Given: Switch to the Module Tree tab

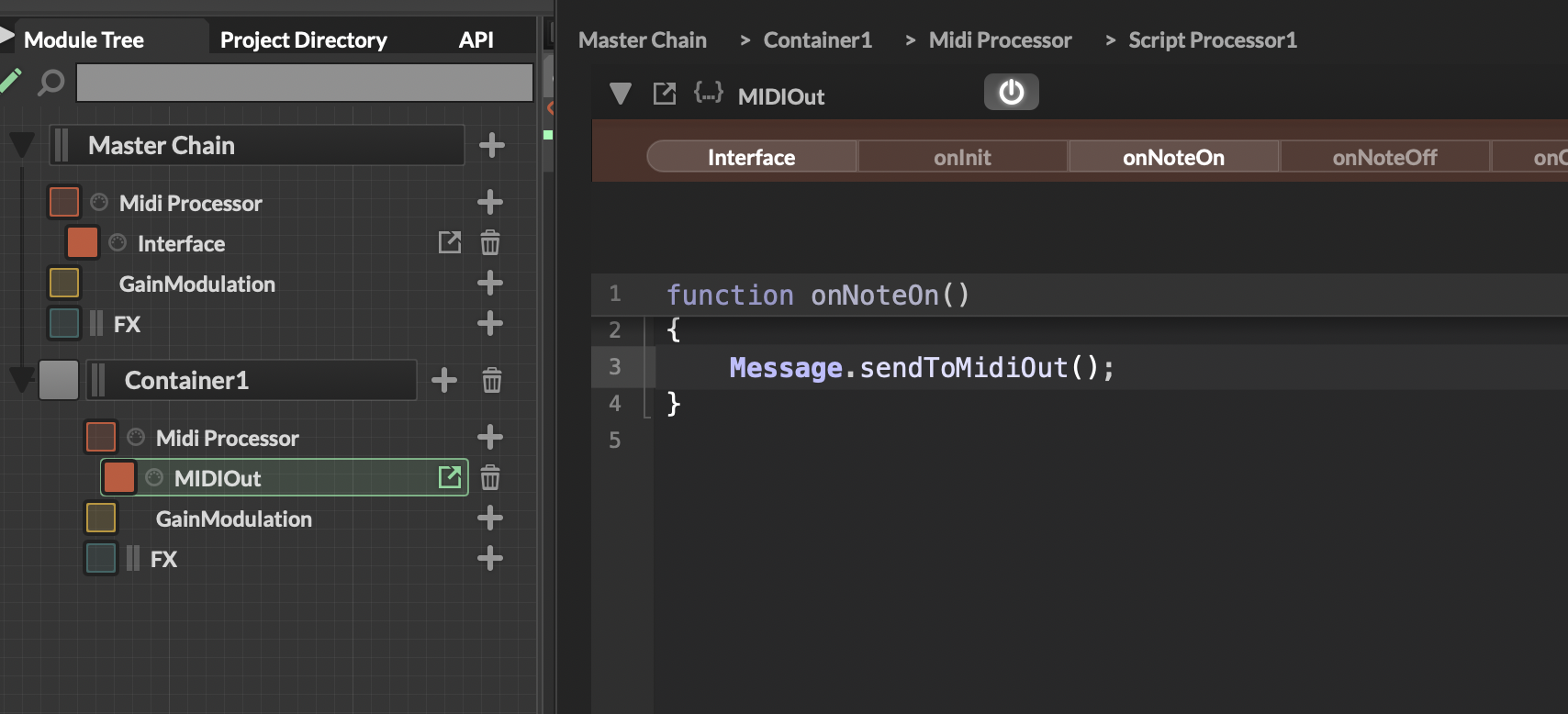Looking at the screenshot, I should pos(84,39).
